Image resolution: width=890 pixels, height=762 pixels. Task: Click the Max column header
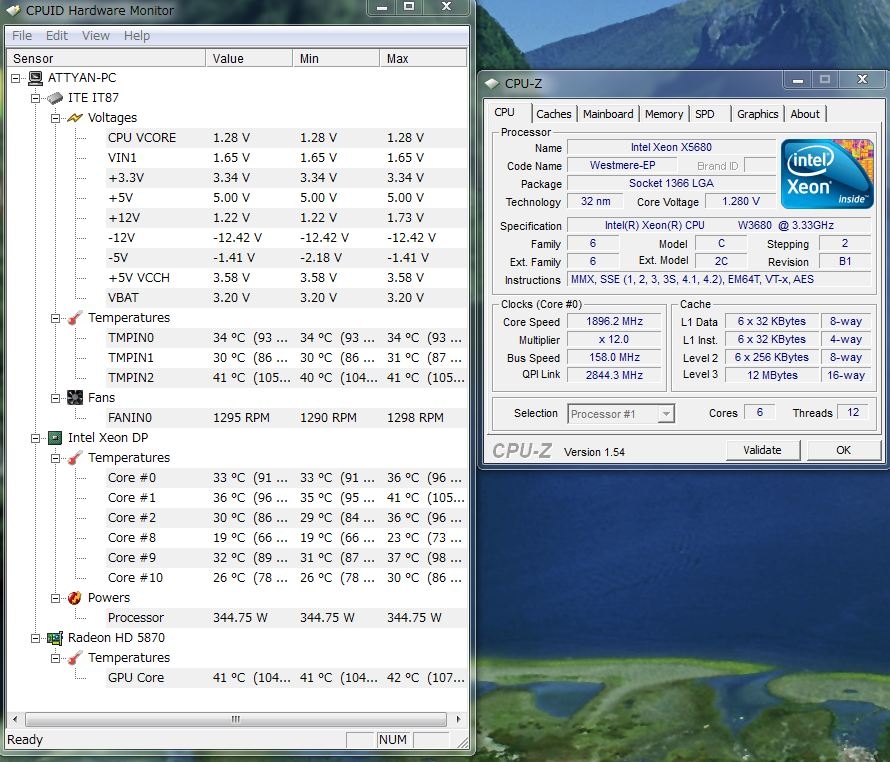point(423,58)
